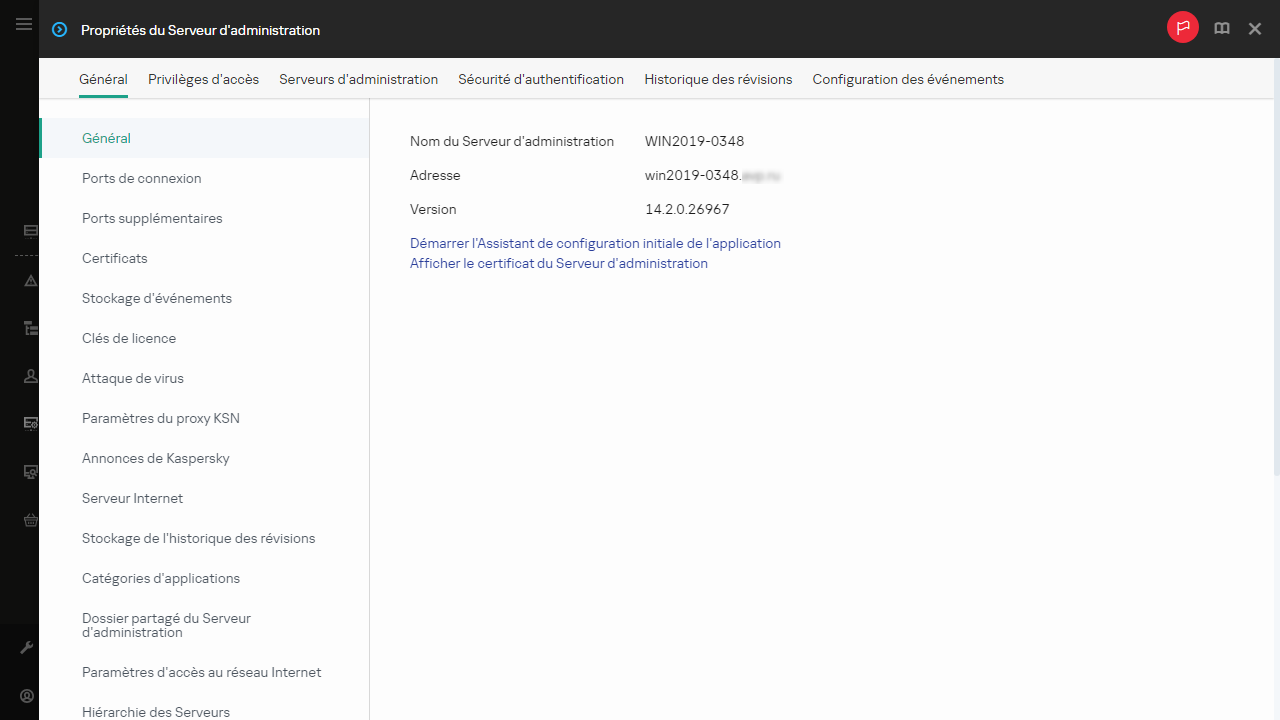Go to Configuration des événements tab
The width and height of the screenshot is (1280, 720).
point(908,79)
